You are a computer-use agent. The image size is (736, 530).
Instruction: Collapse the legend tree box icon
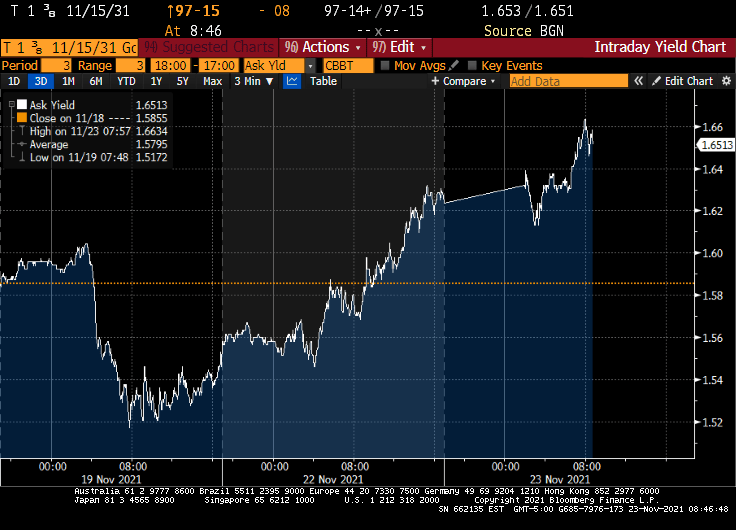[x=11, y=104]
